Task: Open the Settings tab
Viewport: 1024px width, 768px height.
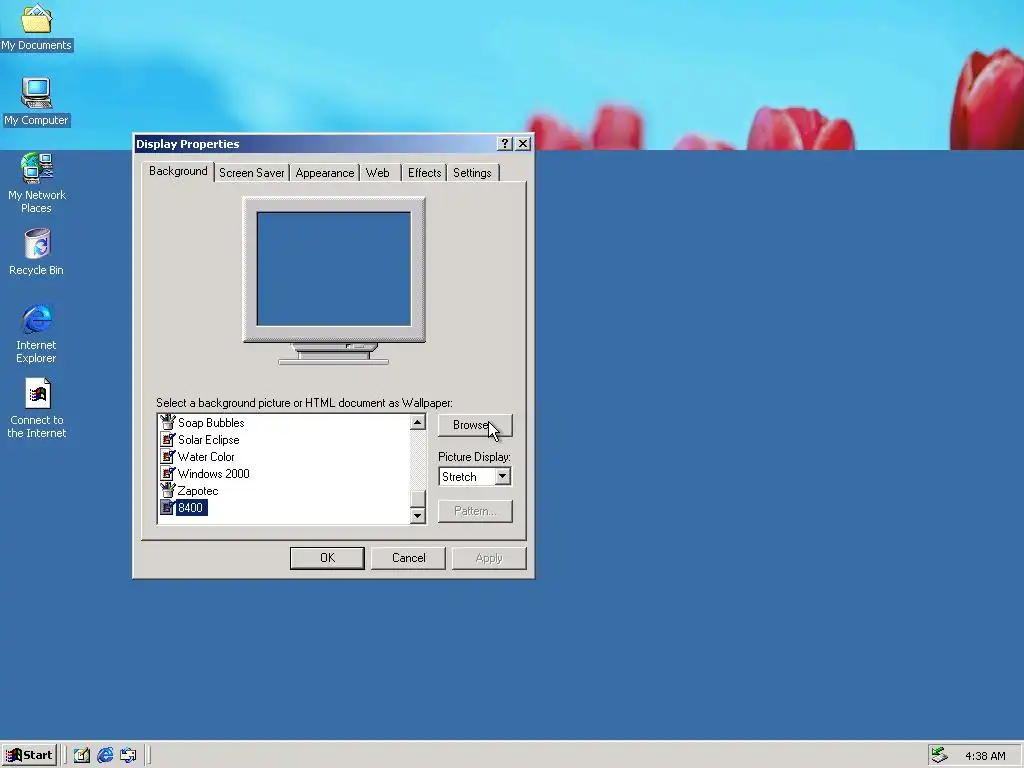Action: pos(472,173)
